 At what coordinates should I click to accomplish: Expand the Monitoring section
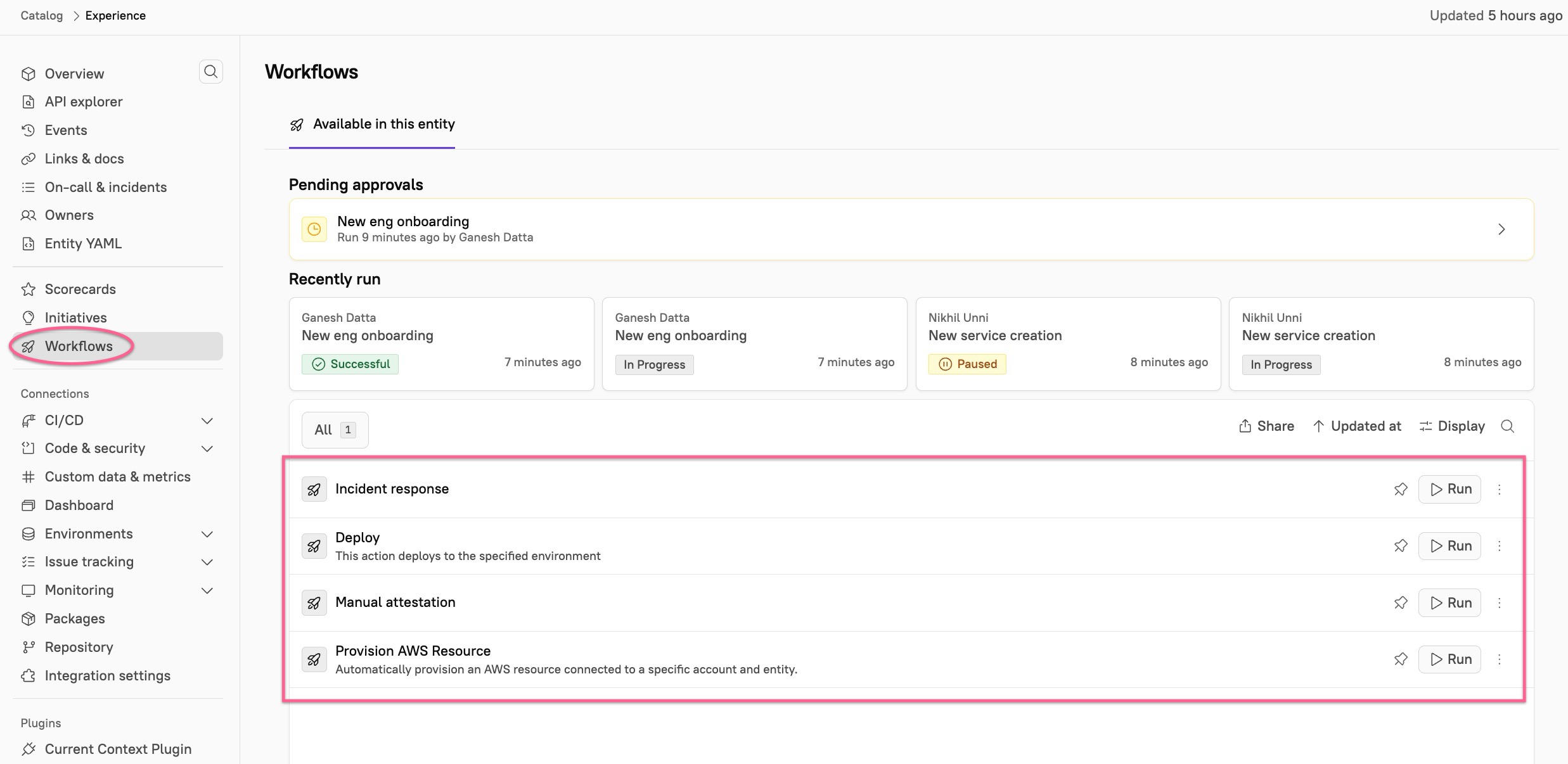coord(207,590)
